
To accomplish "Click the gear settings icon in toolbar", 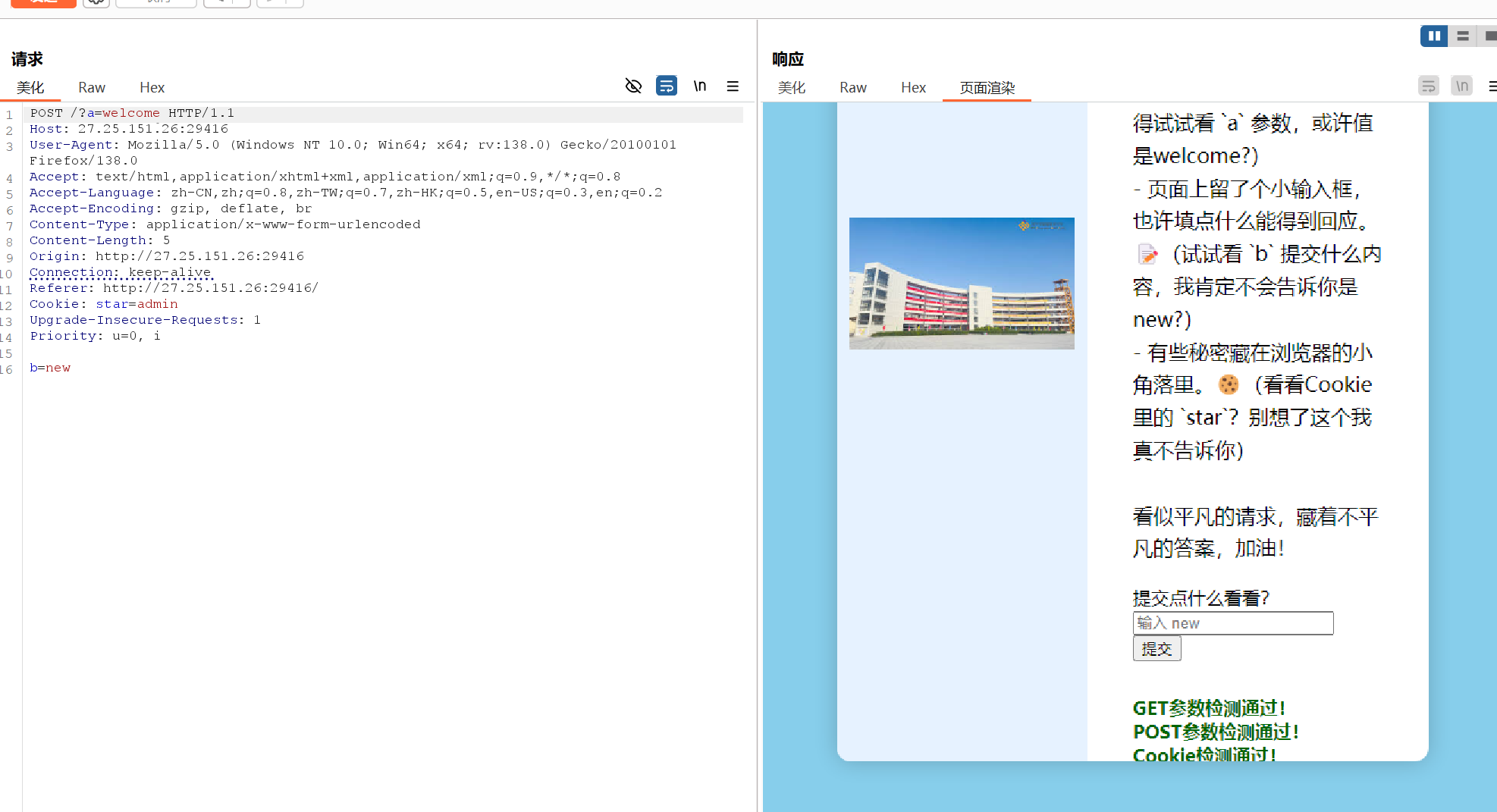I will pos(96,2).
